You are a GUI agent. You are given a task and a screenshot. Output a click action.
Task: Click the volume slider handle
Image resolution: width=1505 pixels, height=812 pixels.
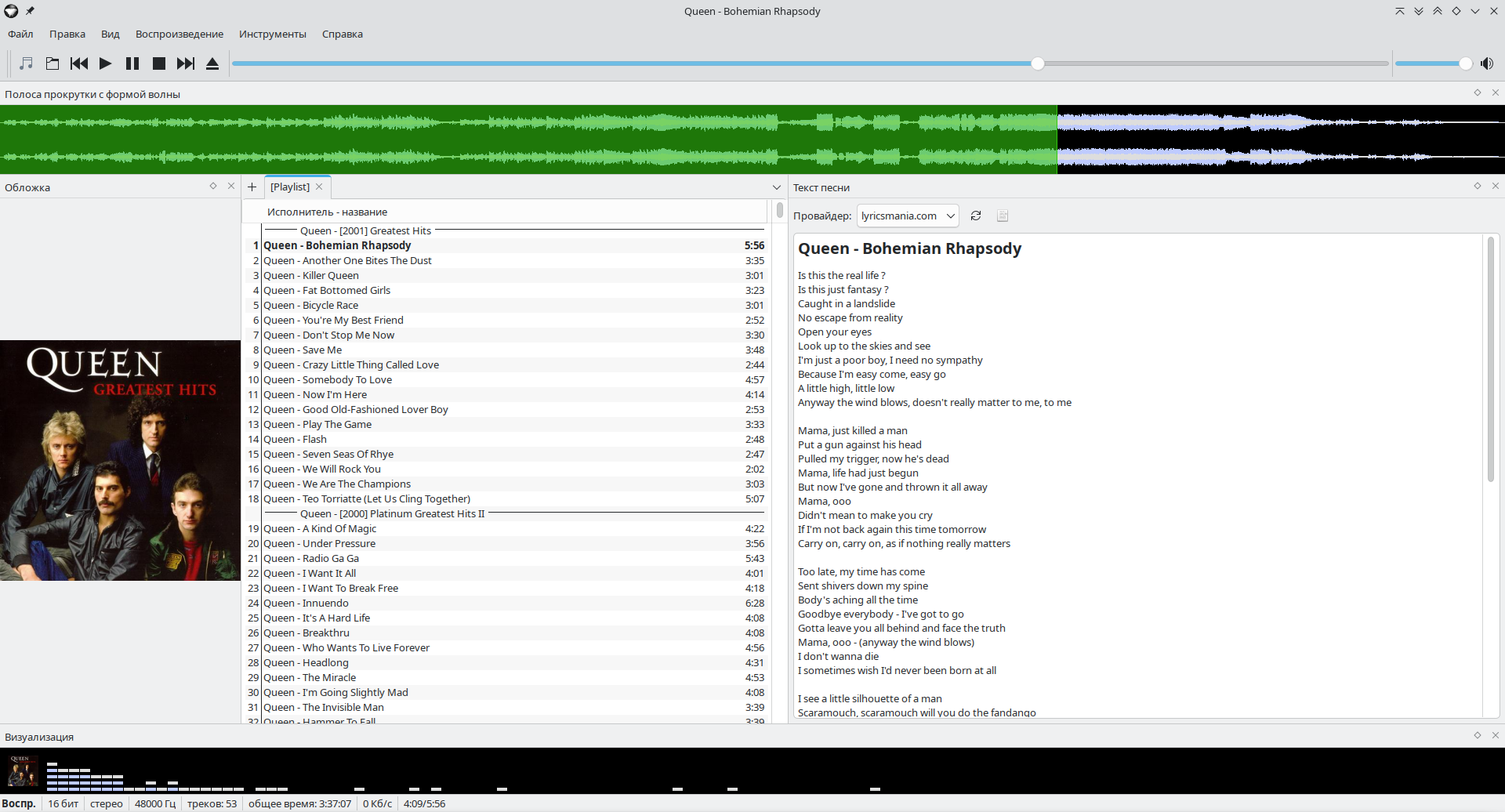pyautogui.click(x=1466, y=63)
